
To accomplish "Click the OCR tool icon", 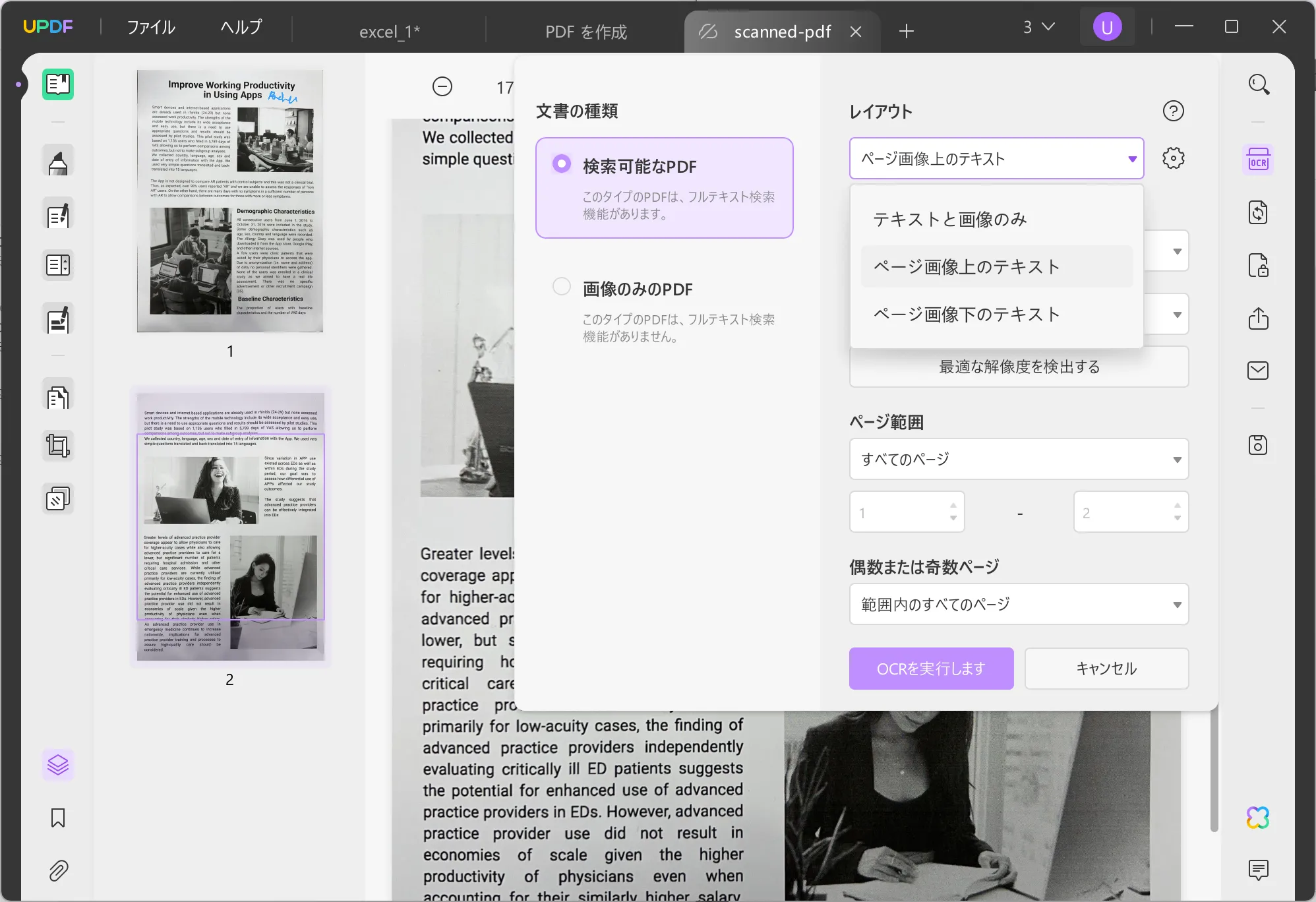I will (1258, 160).
